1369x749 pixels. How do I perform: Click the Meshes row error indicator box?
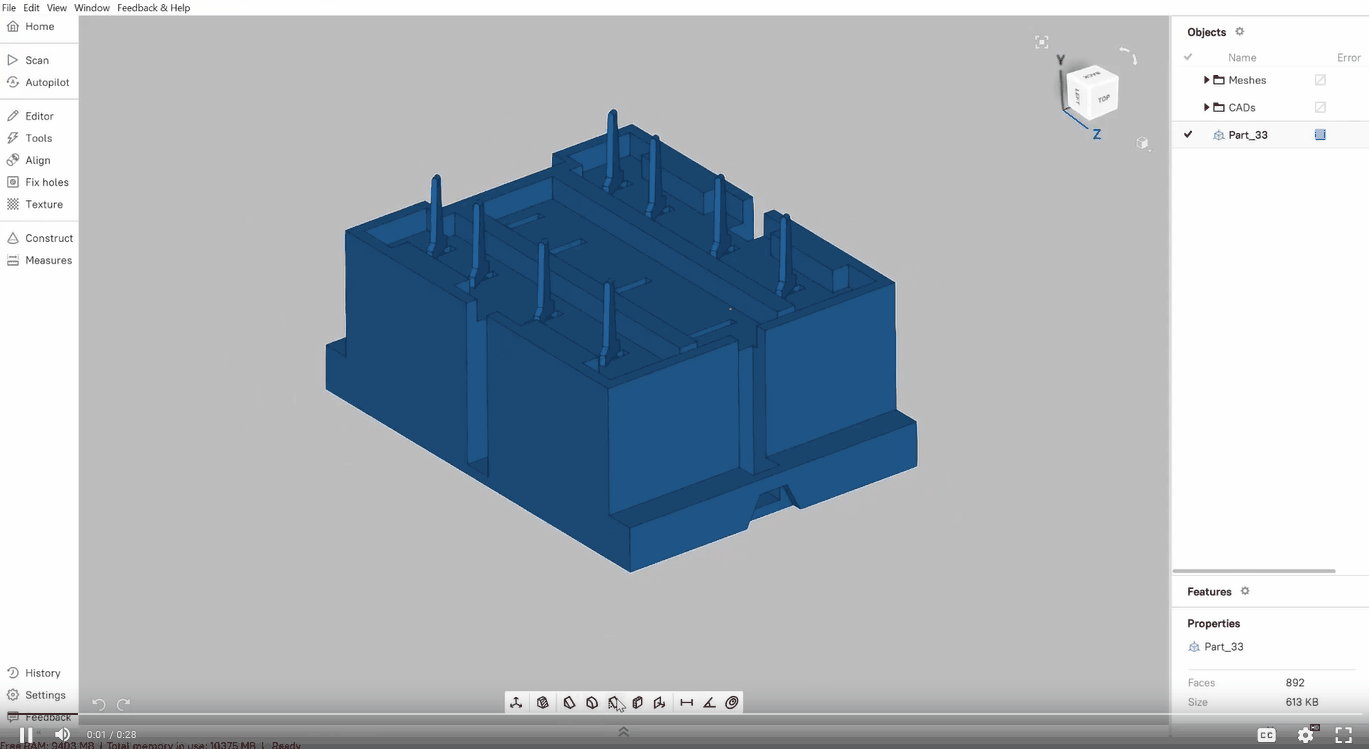coord(1320,80)
